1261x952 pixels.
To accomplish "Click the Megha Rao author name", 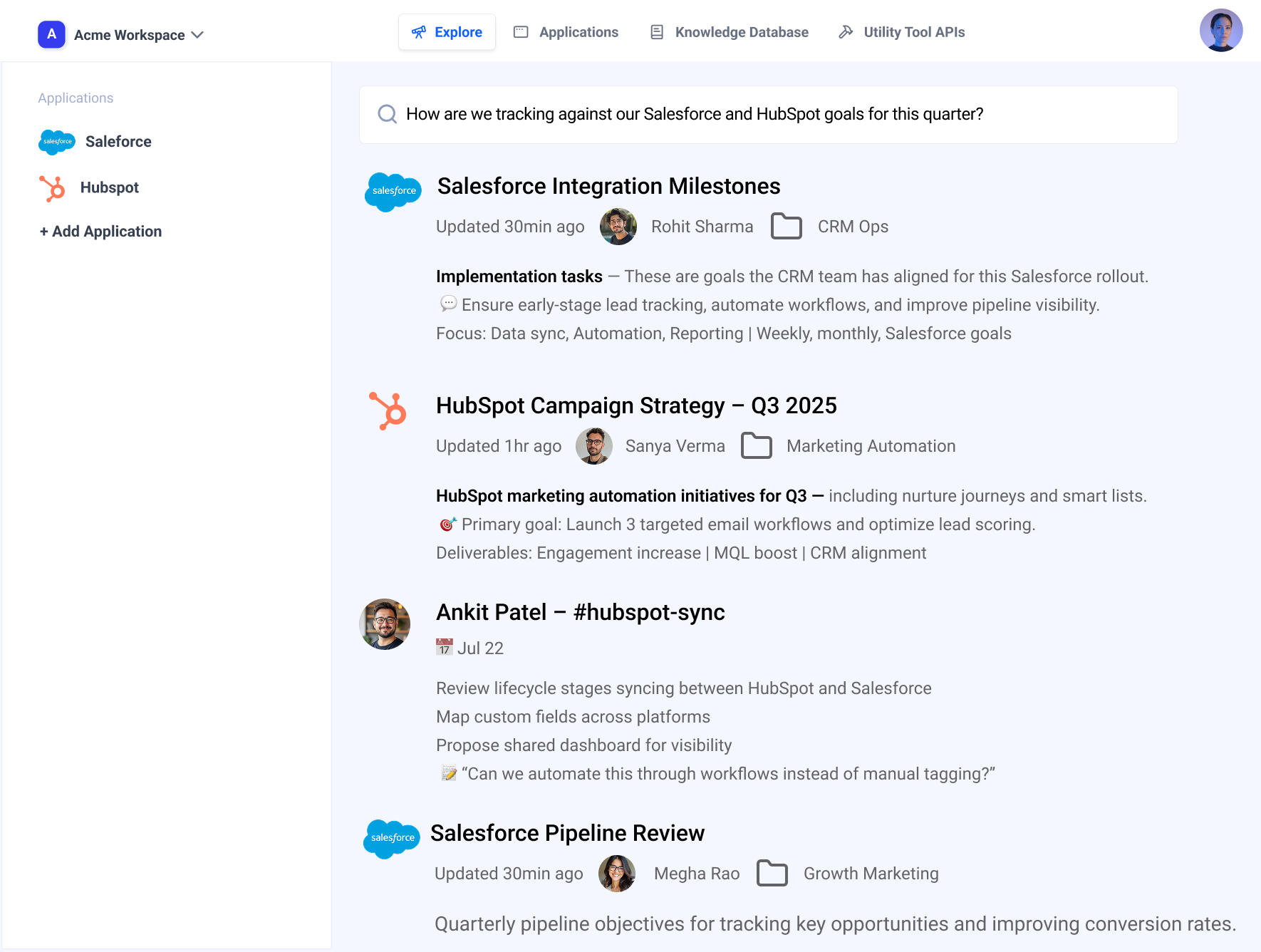I will click(x=697, y=874).
